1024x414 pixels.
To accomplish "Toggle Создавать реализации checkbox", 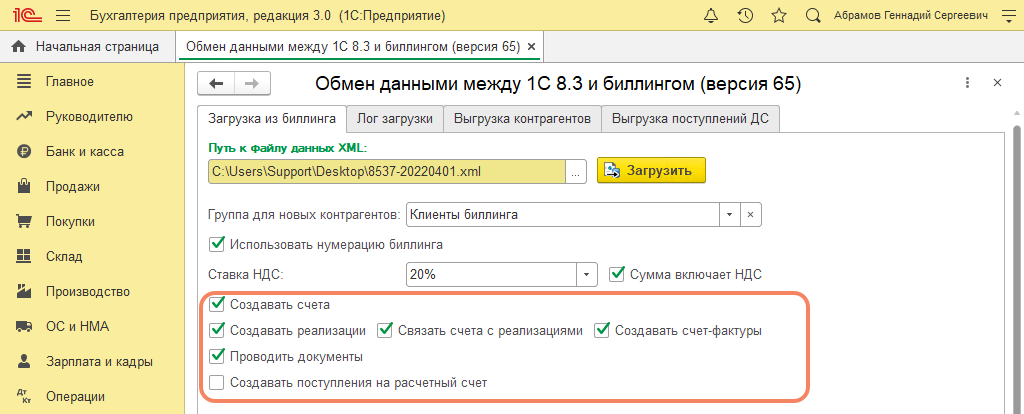I will tap(217, 330).
